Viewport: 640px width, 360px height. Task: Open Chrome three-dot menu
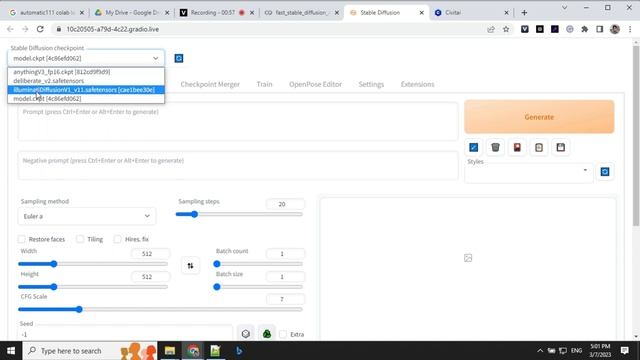click(x=630, y=29)
